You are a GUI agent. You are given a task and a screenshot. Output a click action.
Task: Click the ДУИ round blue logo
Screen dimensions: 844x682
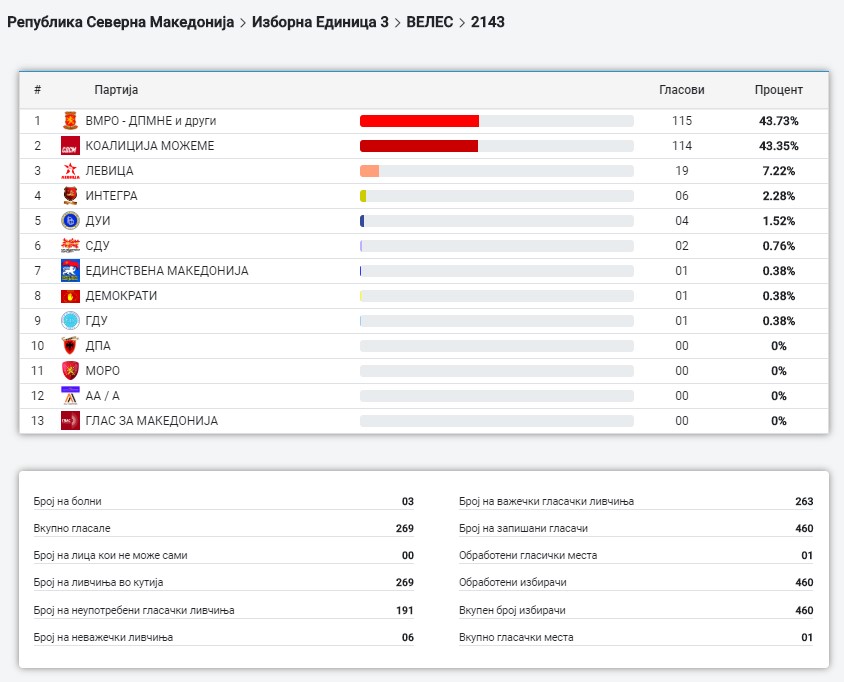tap(70, 221)
